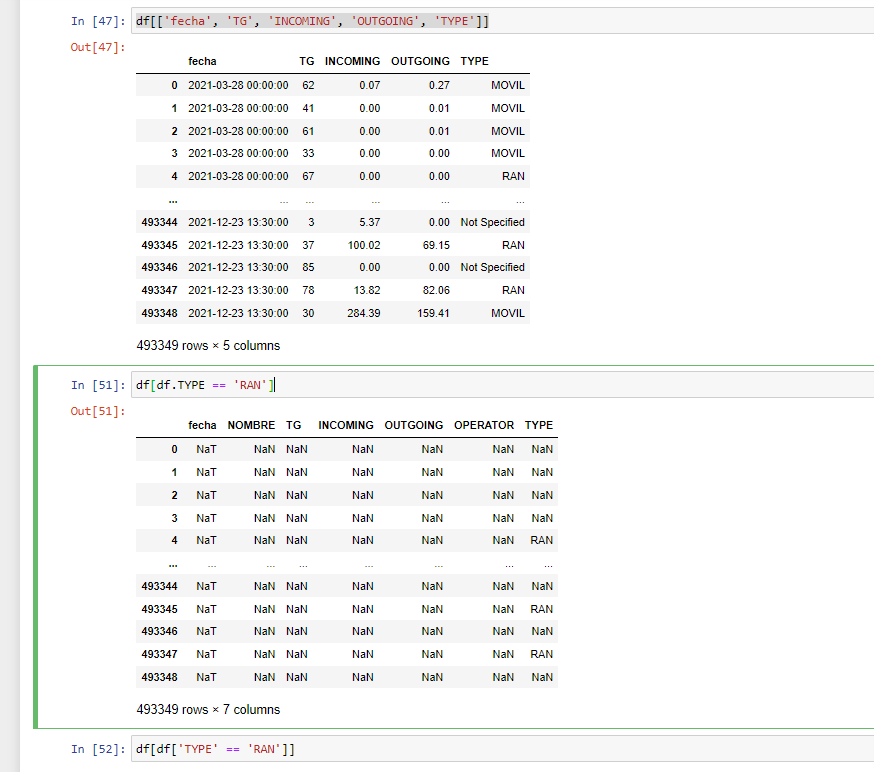The height and width of the screenshot is (772, 874).
Task: Select the 'OUTGOING' header in Out[47] table
Action: 420,61
